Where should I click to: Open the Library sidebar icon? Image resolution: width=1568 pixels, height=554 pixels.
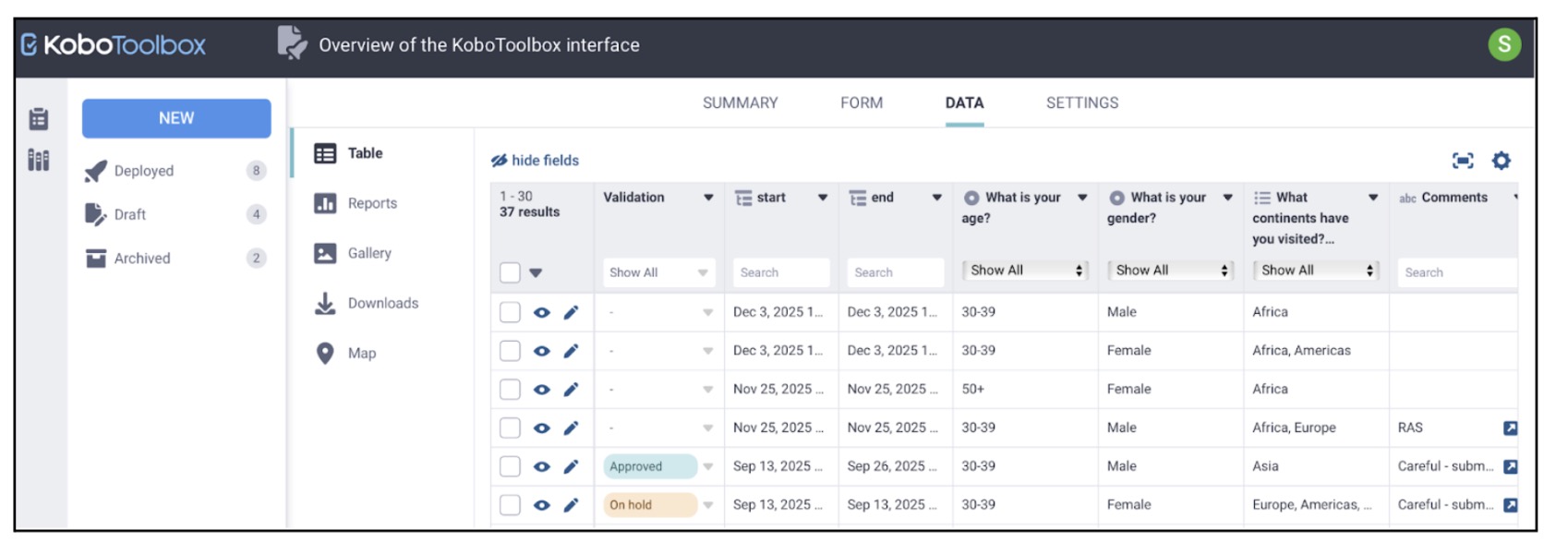click(x=39, y=160)
